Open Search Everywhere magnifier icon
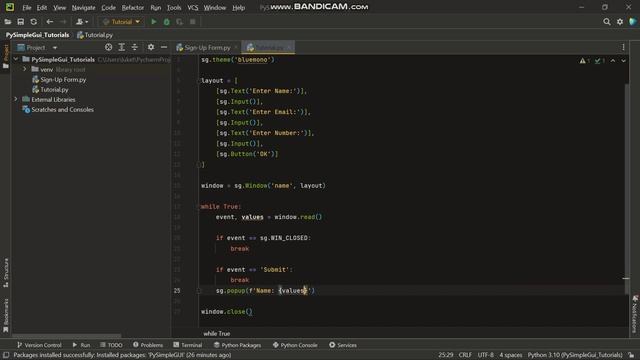 (607, 22)
